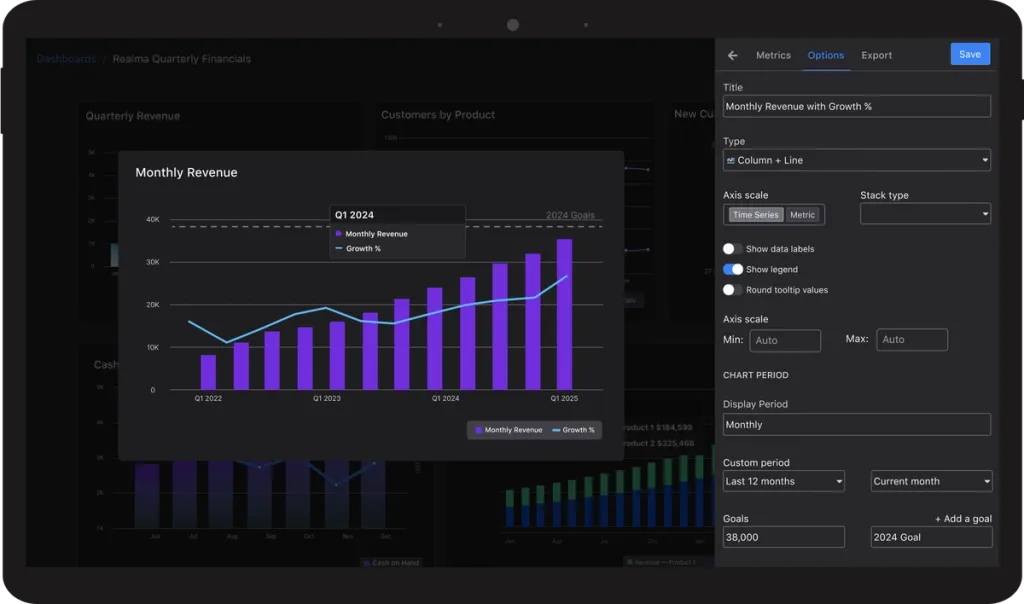The width and height of the screenshot is (1024, 604).
Task: Switch to the Options tab
Action: tap(825, 56)
